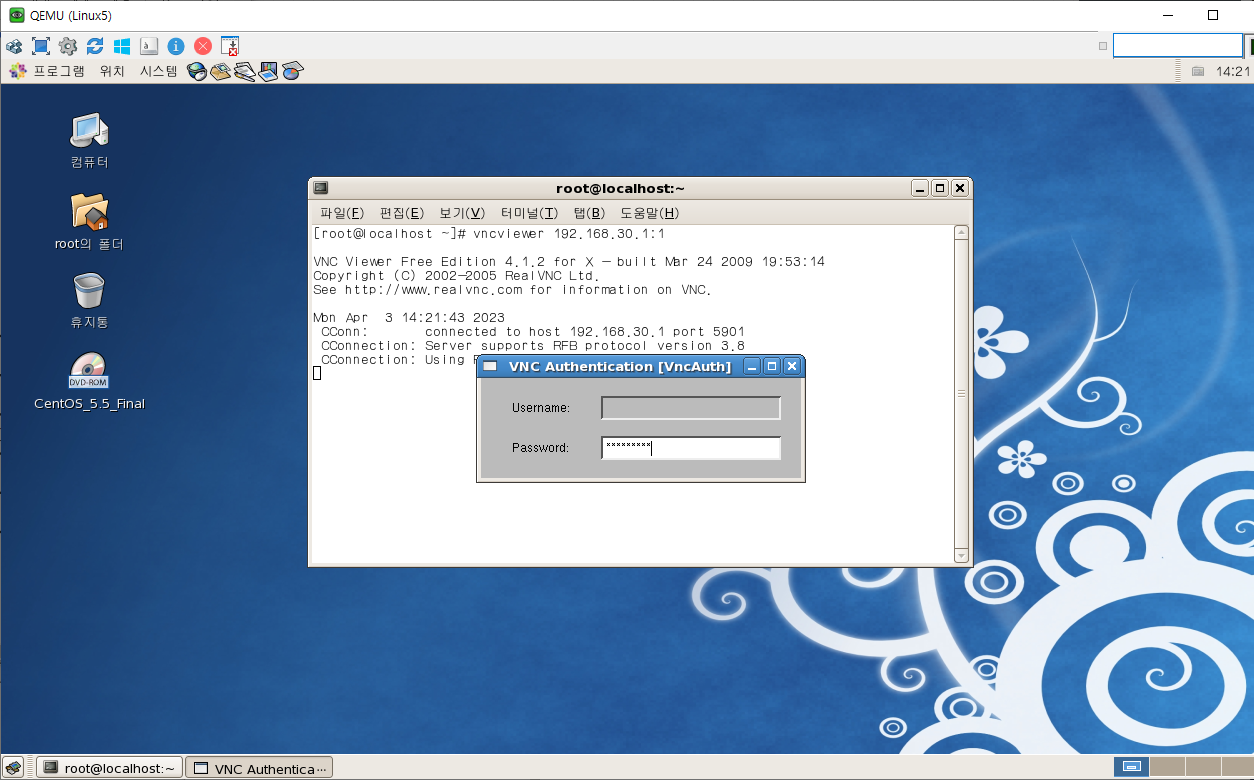
Task: Click the GNOME foot applications logo icon
Action: pyautogui.click(x=17, y=71)
